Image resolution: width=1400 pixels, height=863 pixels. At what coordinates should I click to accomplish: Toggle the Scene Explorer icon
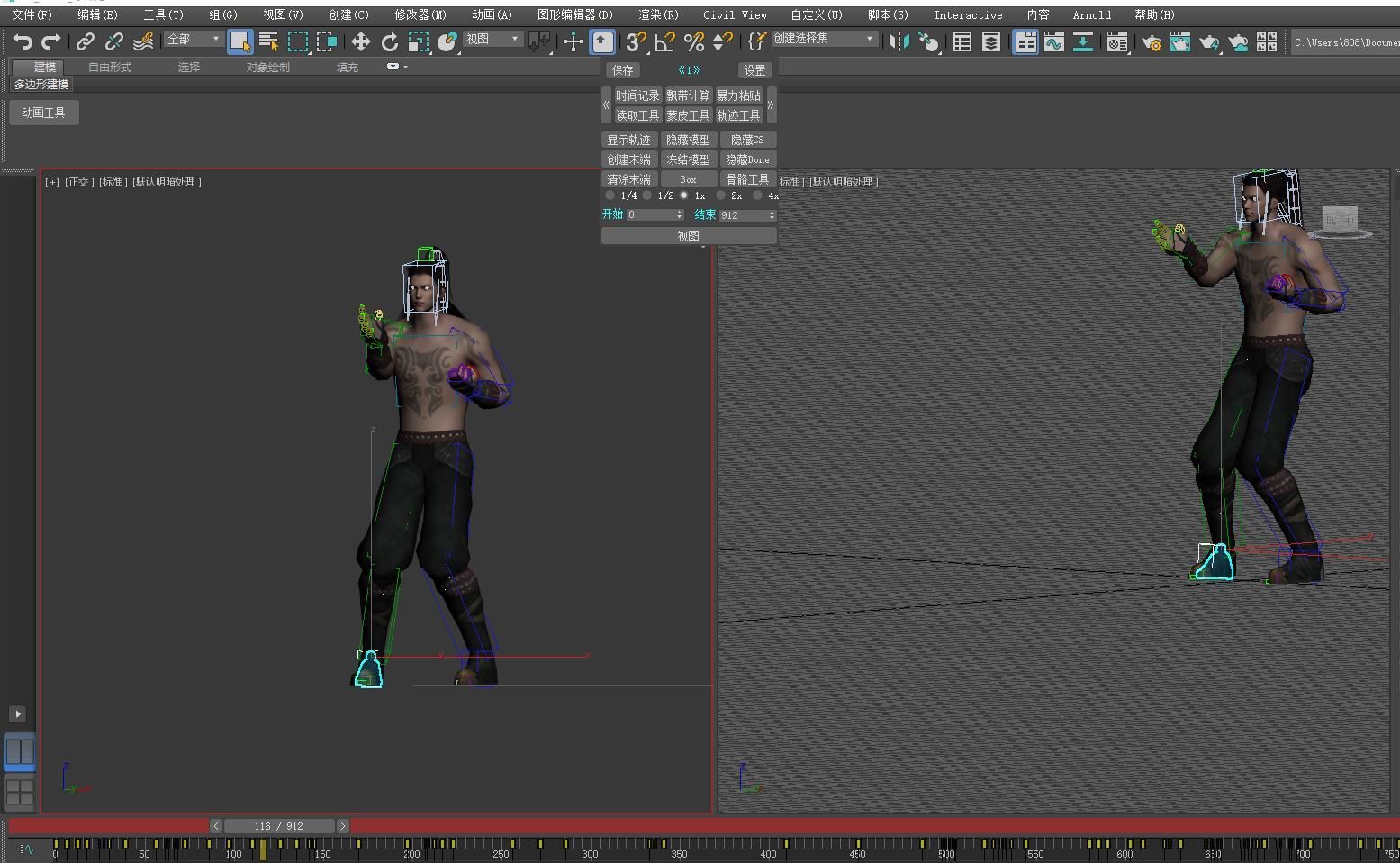tap(962, 41)
